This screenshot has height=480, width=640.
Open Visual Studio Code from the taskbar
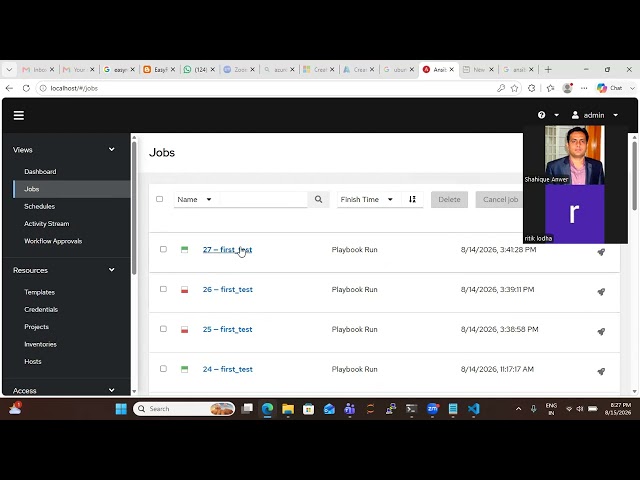473,409
